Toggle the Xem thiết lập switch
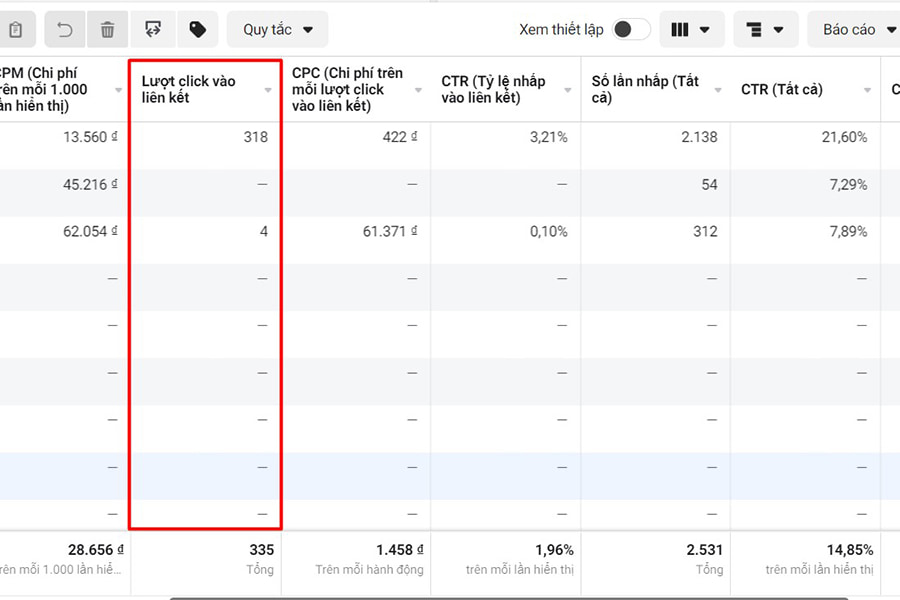Viewport: 900px width, 600px height. 631,30
